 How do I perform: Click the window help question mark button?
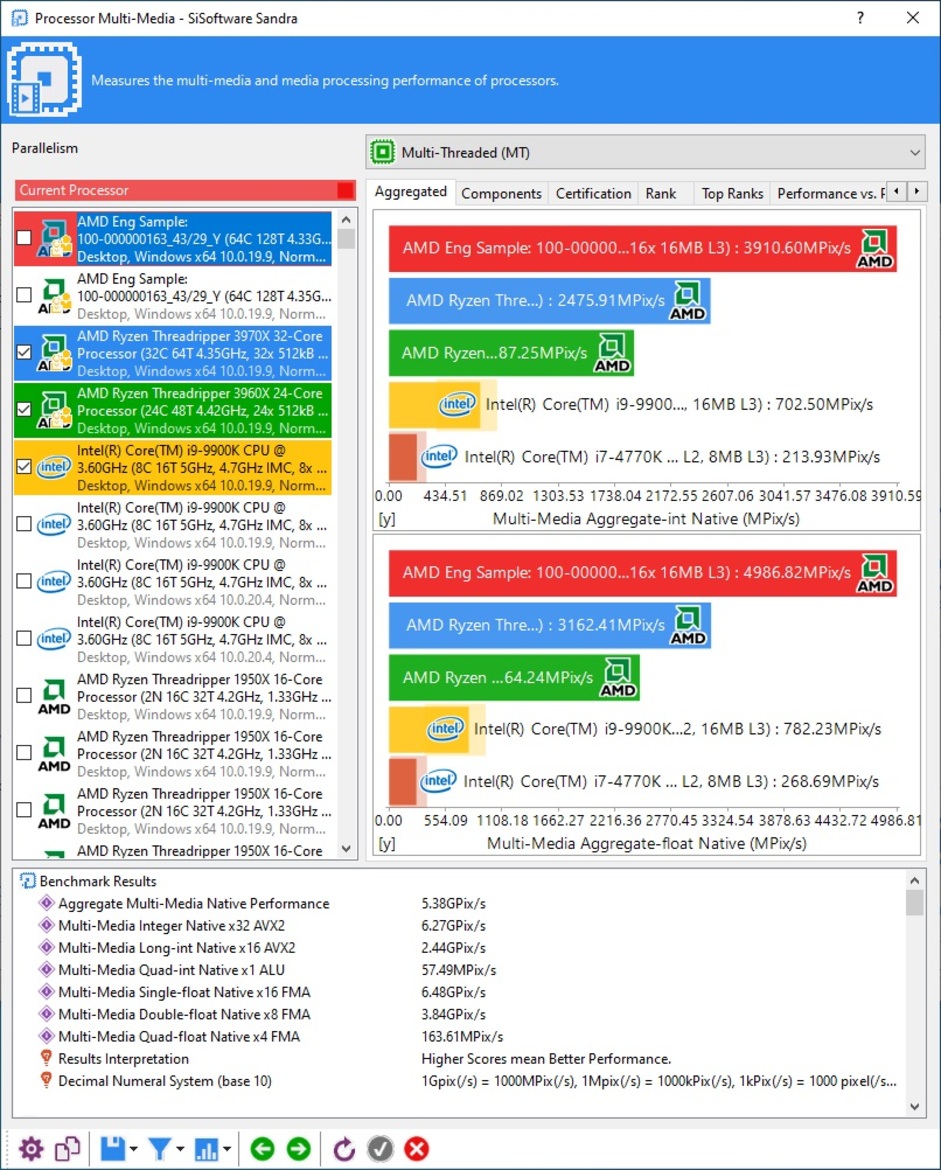click(861, 18)
